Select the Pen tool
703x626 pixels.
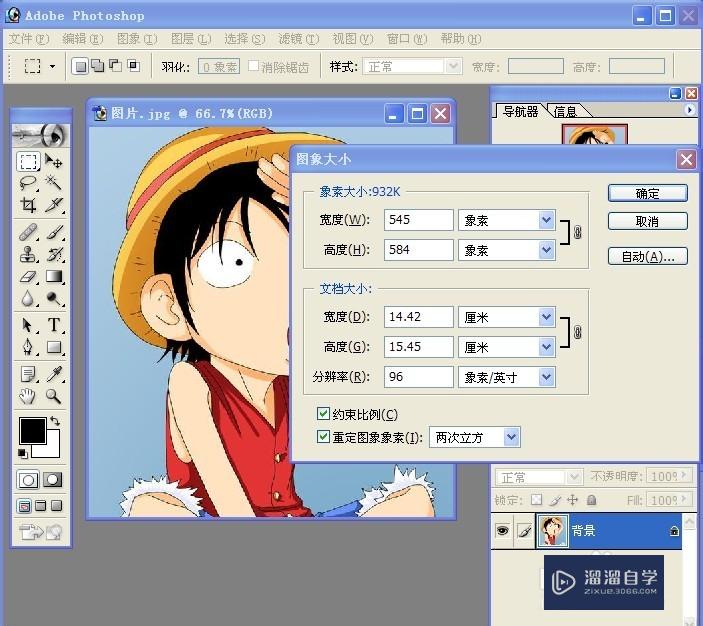[28, 347]
